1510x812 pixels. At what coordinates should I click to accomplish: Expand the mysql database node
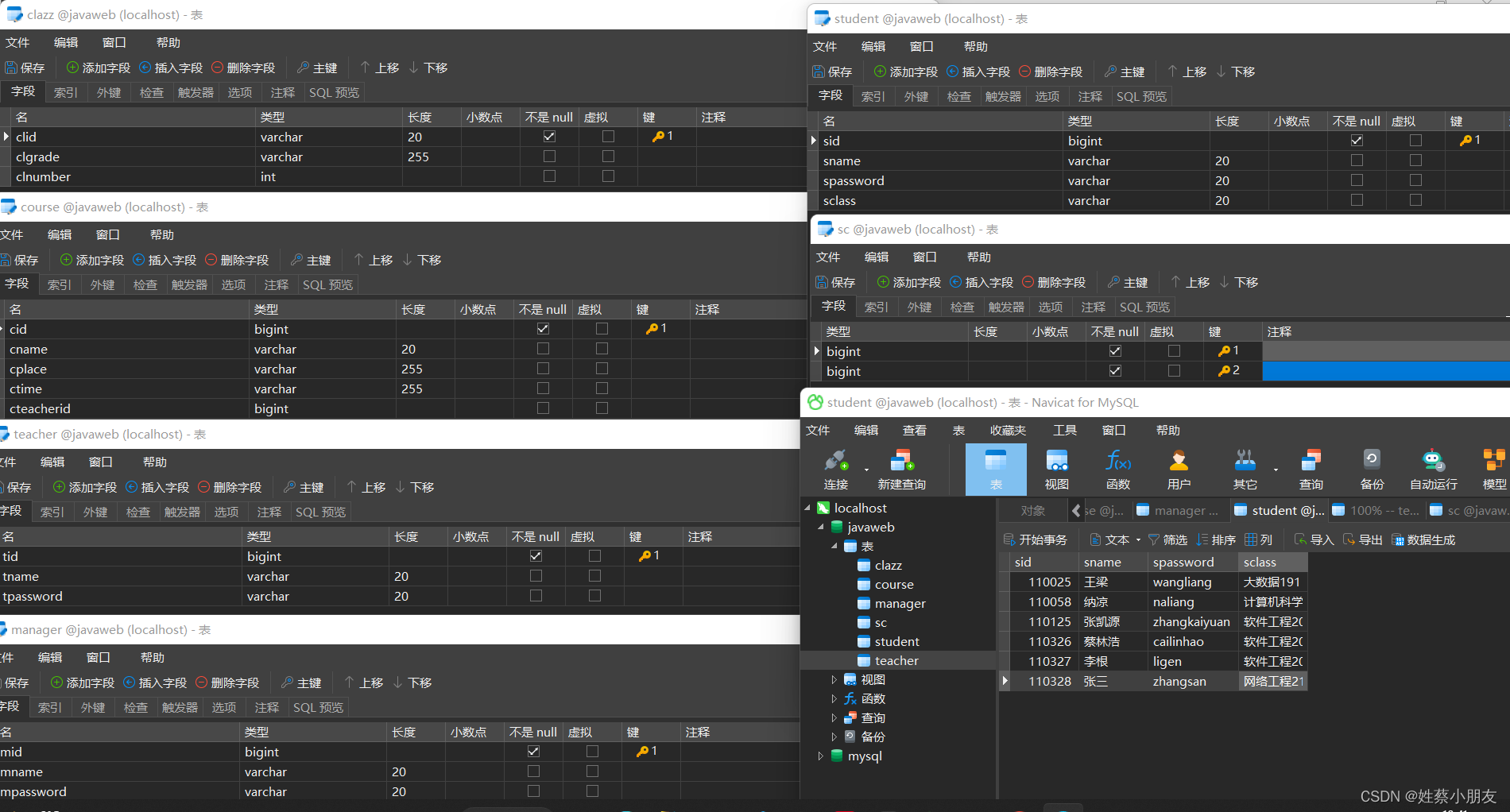tap(820, 756)
